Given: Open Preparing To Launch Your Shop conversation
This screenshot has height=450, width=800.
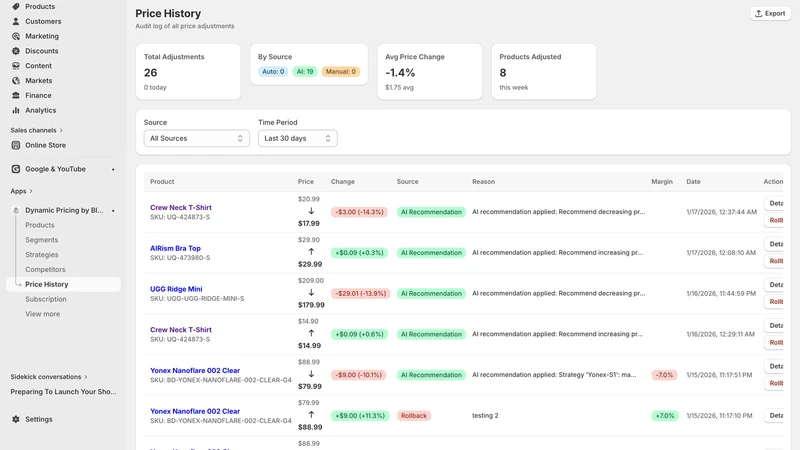Looking at the screenshot, I should [63, 392].
